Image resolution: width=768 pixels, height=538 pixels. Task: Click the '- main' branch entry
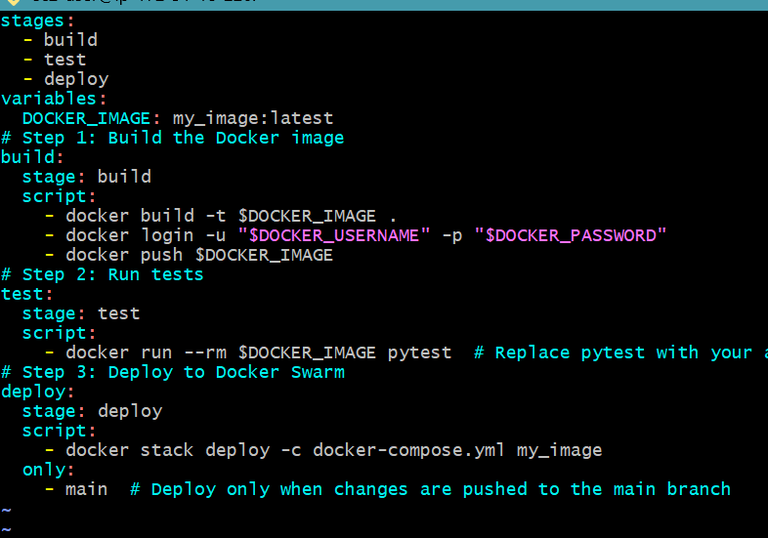tap(76, 489)
